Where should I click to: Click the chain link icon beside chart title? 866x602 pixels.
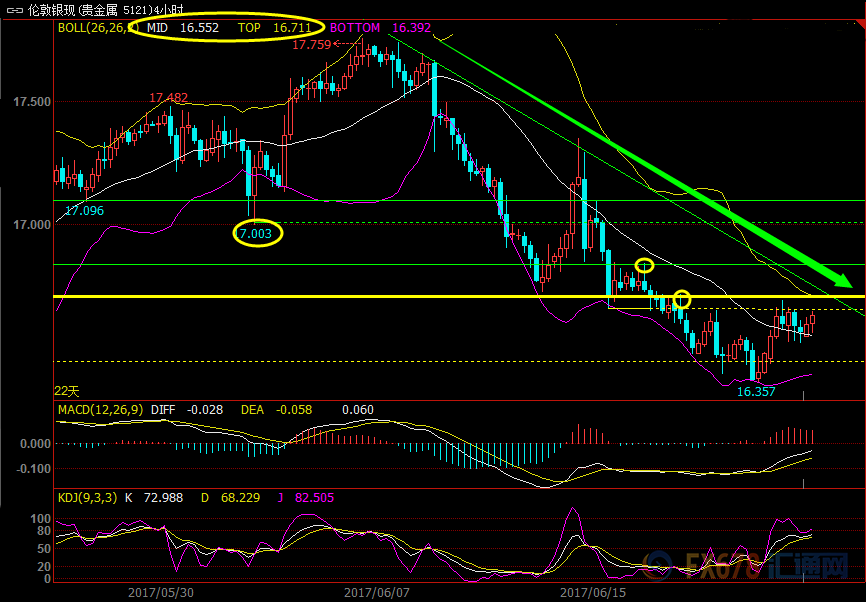coord(12,9)
